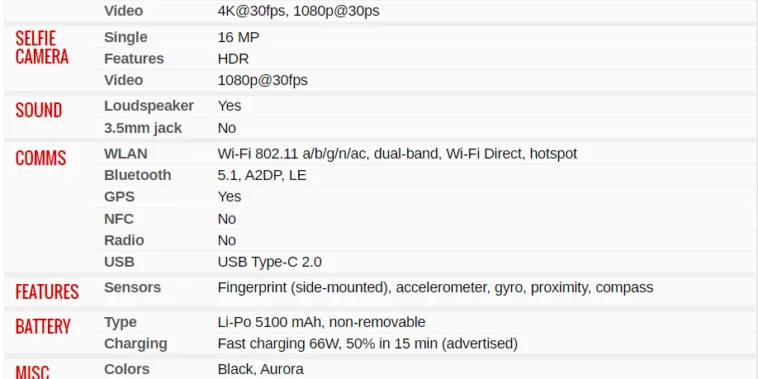Click the selfie camera Single label
758x379 pixels.
tap(126, 37)
